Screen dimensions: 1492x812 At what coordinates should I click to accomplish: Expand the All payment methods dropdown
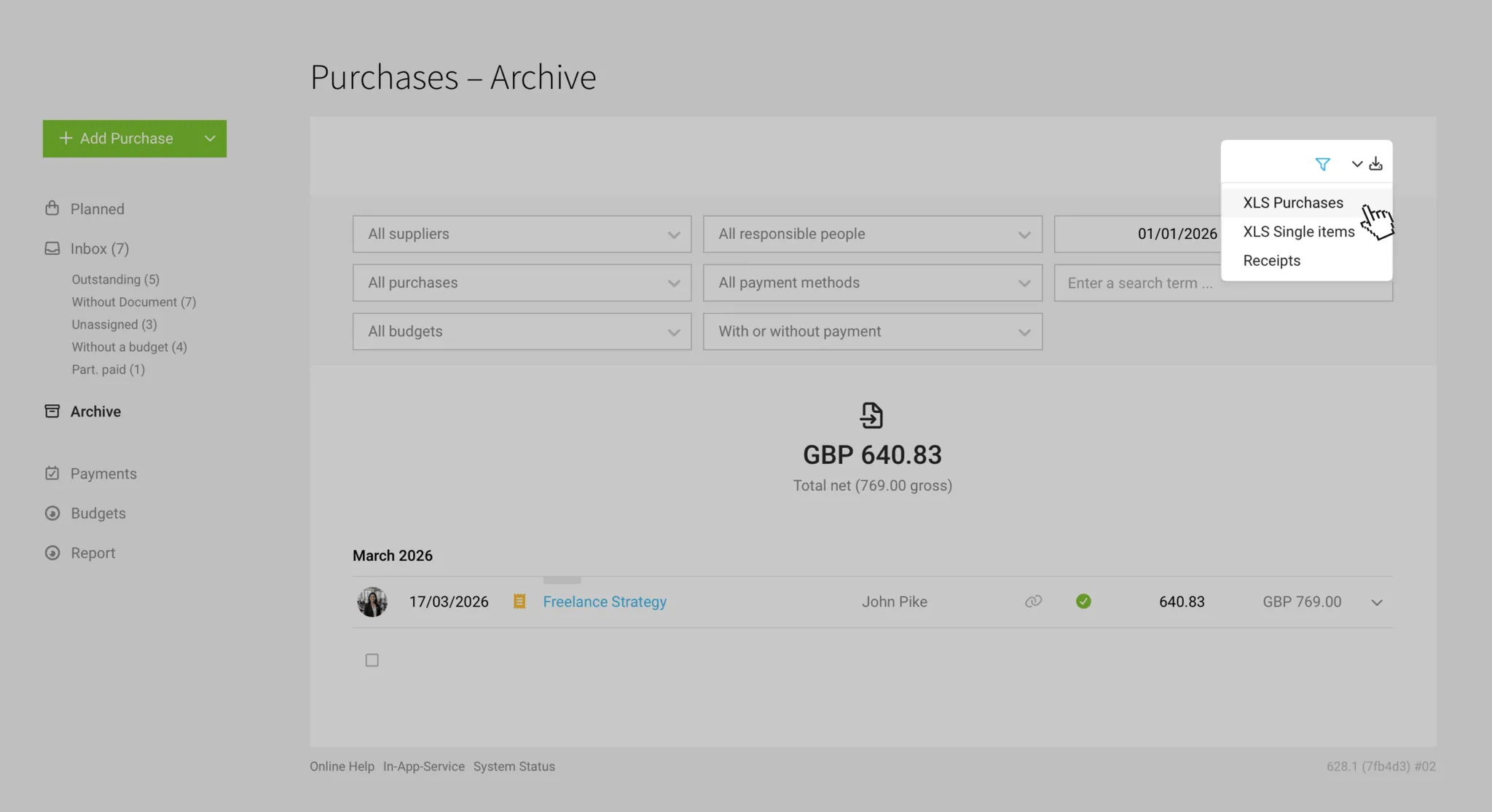coord(872,283)
